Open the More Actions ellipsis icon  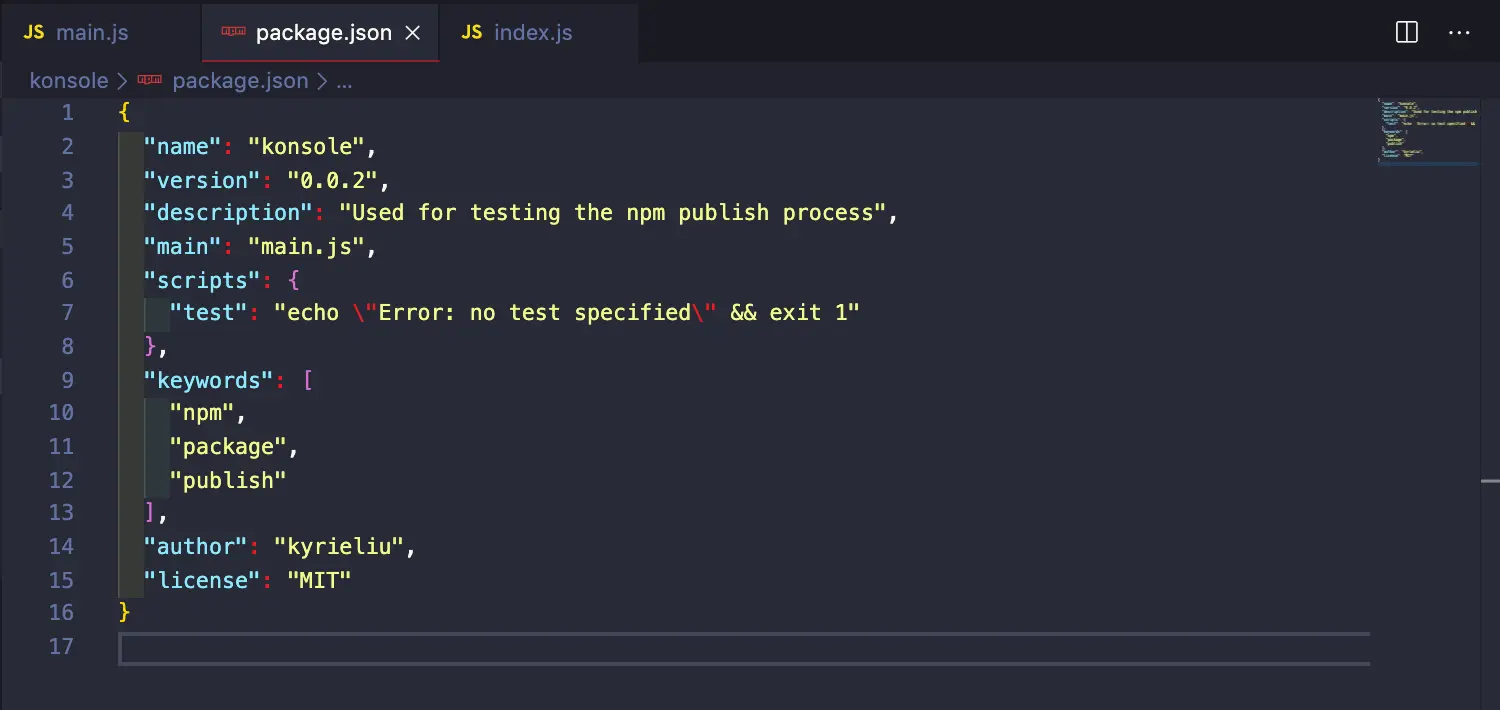(1460, 32)
